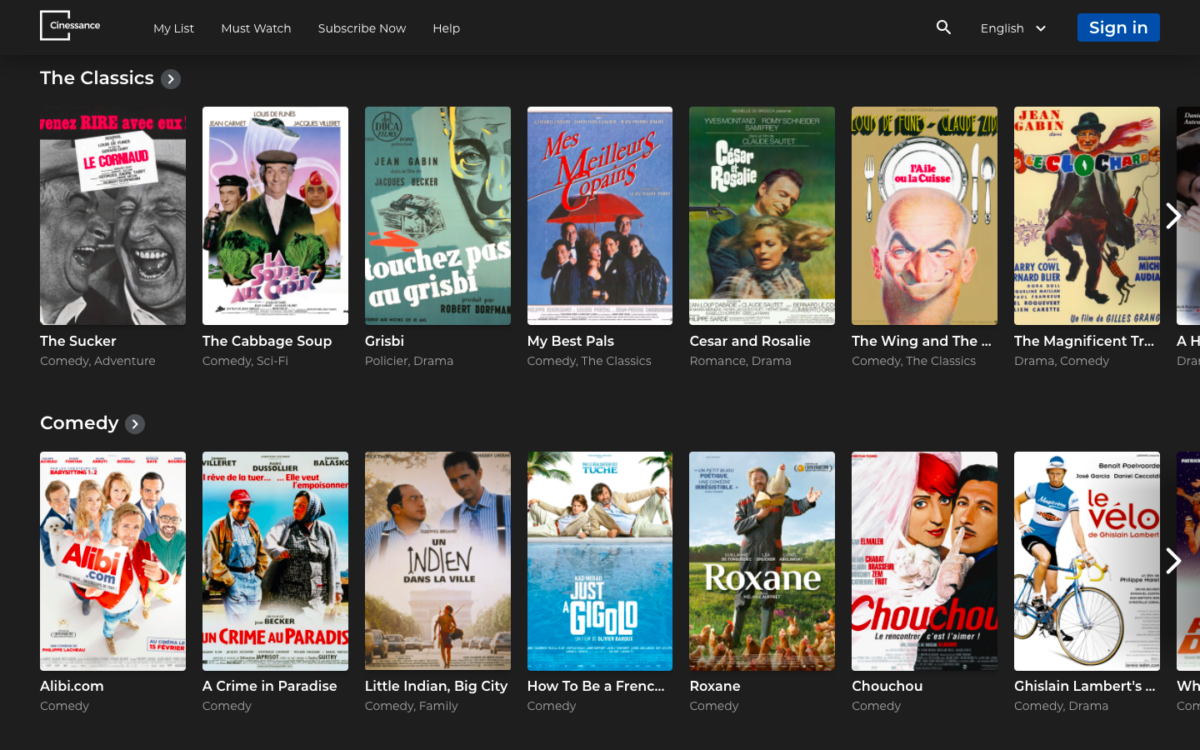Click Drama, Comedy genre text
1200x750 pixels.
coord(1062,361)
